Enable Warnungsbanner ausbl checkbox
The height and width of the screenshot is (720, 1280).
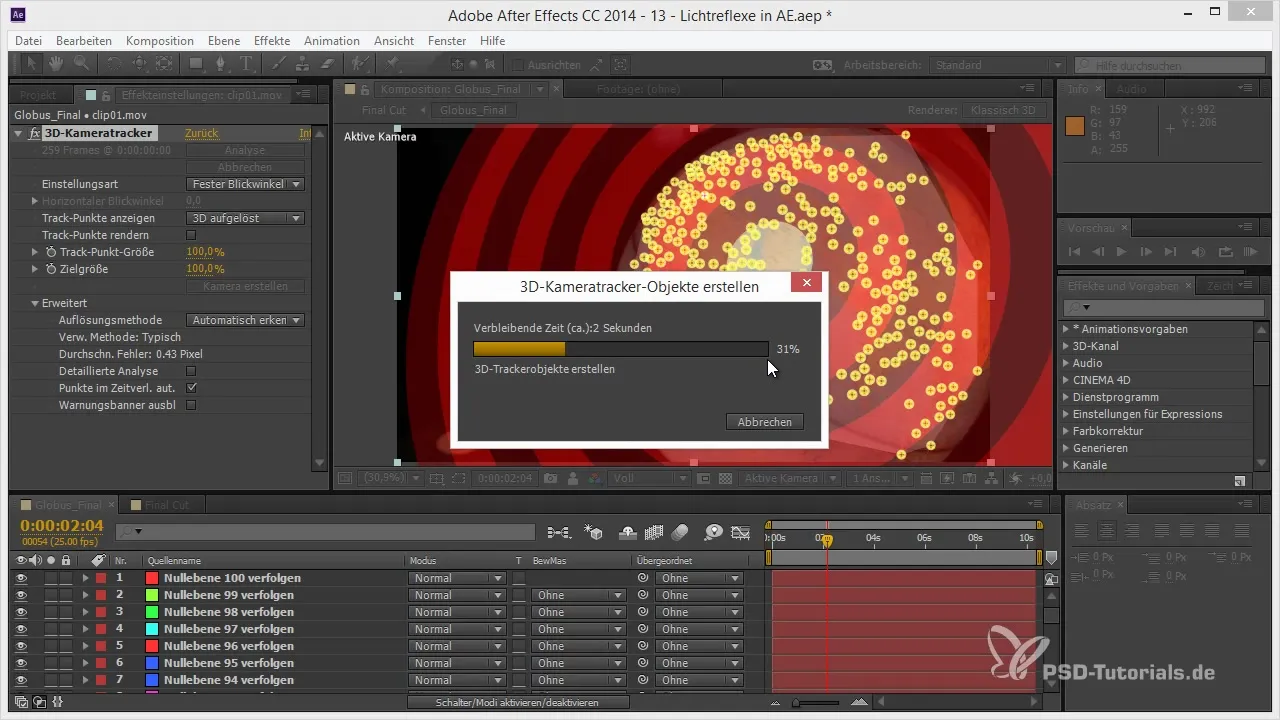pyautogui.click(x=192, y=405)
